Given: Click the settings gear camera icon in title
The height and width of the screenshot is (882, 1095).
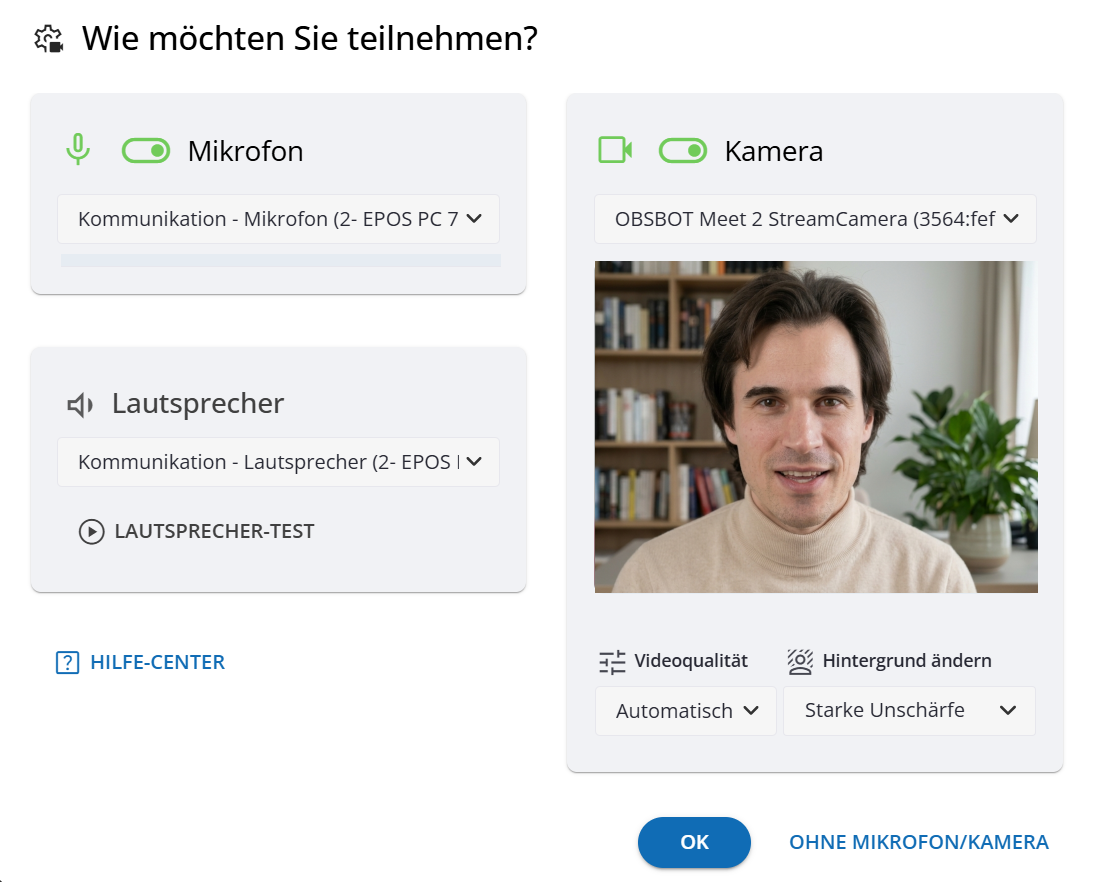Looking at the screenshot, I should [x=48, y=40].
